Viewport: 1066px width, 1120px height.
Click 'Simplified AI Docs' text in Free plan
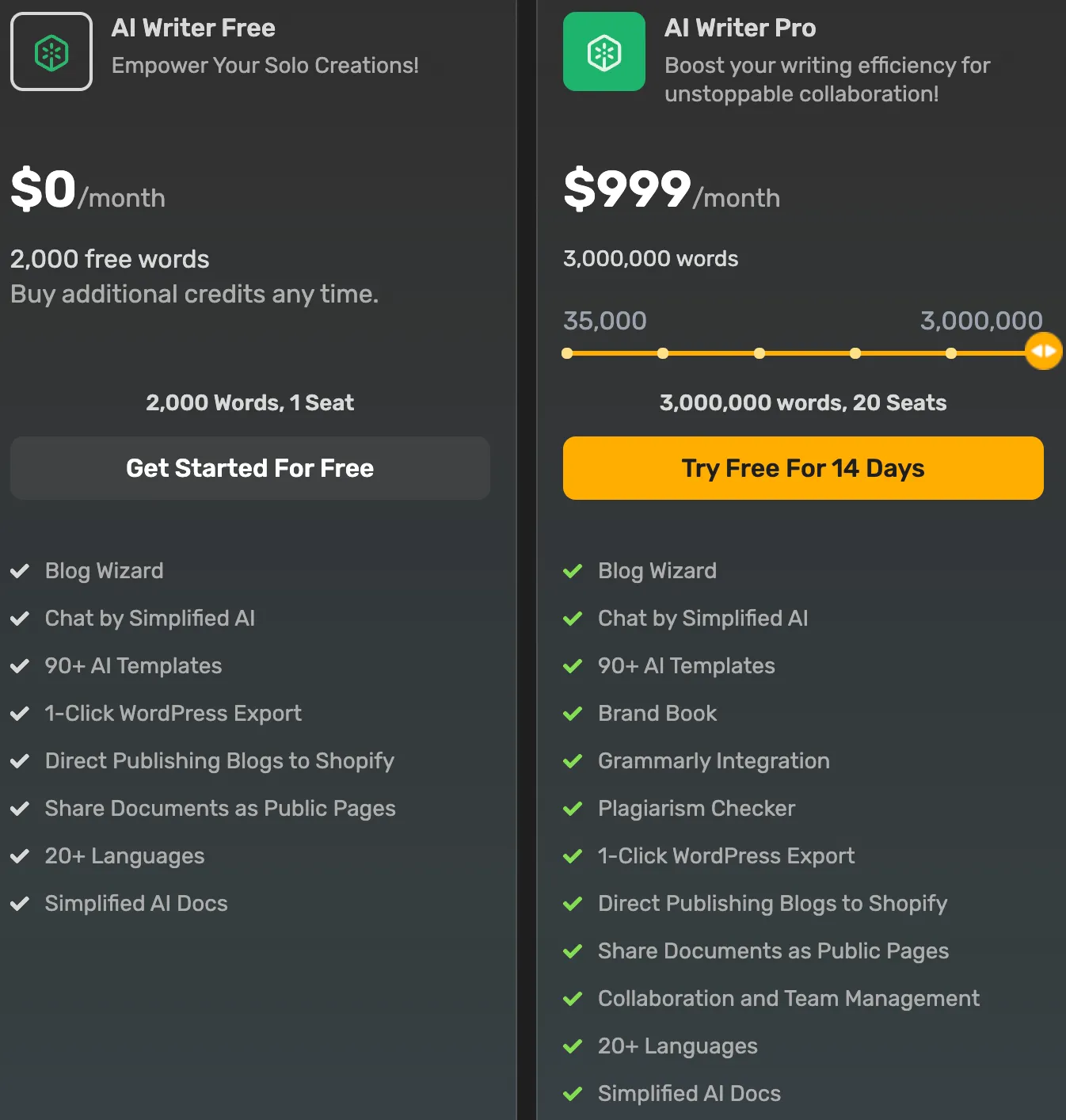pyautogui.click(x=136, y=903)
